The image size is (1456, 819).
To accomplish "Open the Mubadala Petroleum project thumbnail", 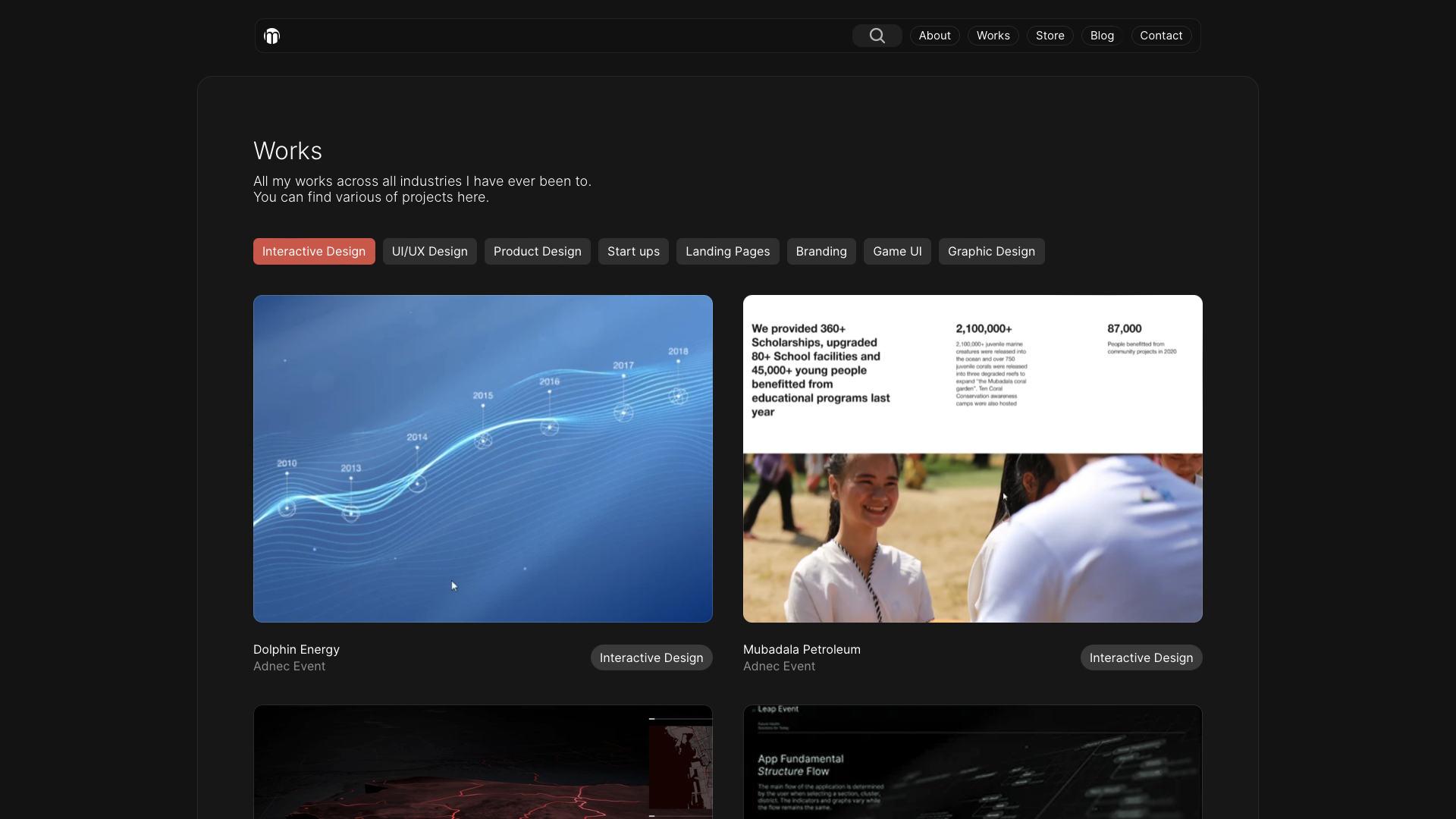I will click(x=973, y=459).
